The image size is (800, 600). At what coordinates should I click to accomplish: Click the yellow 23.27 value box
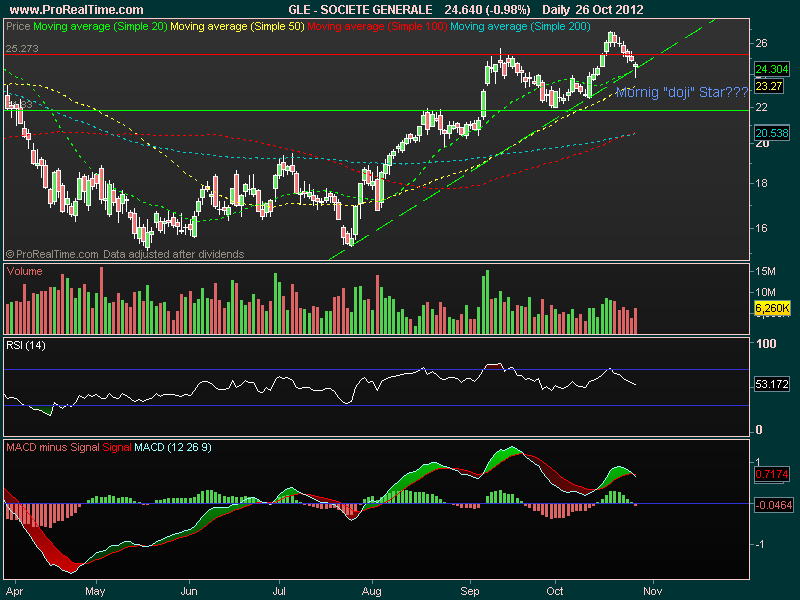point(769,86)
